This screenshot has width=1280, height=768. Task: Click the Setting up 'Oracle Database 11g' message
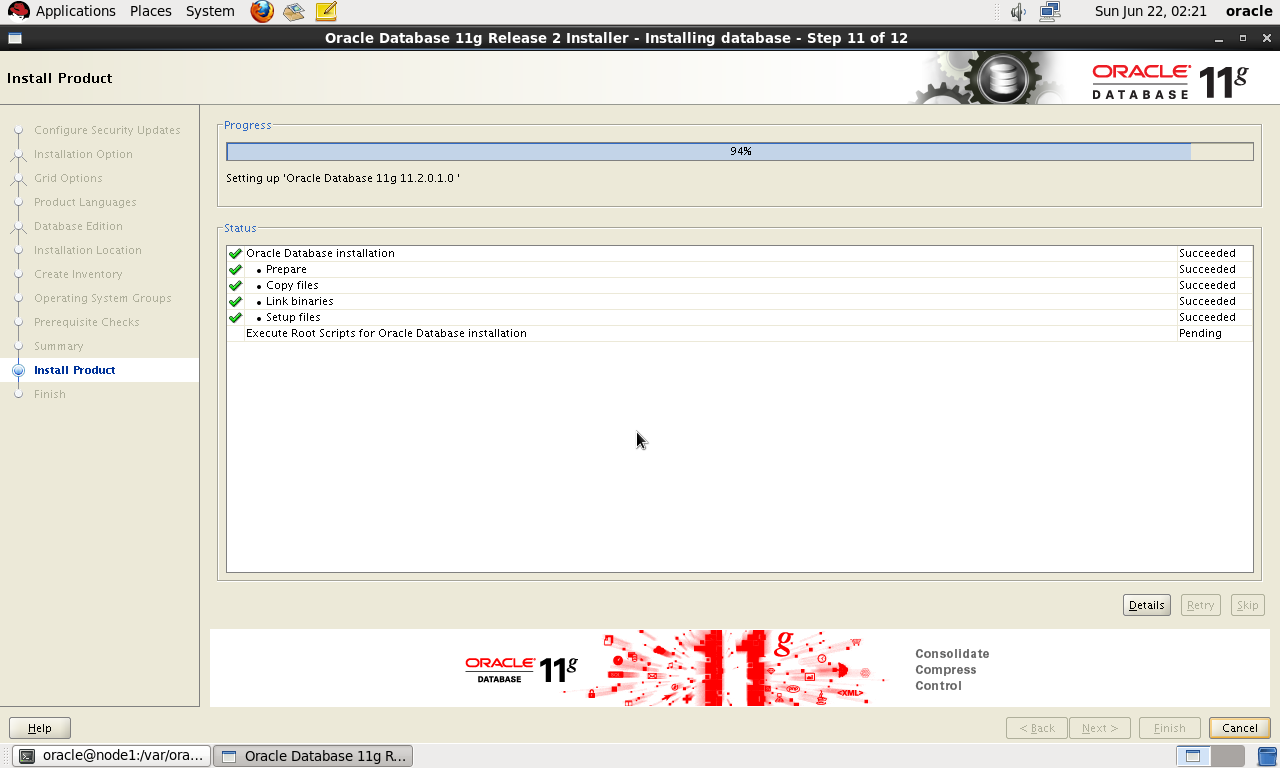click(x=343, y=178)
